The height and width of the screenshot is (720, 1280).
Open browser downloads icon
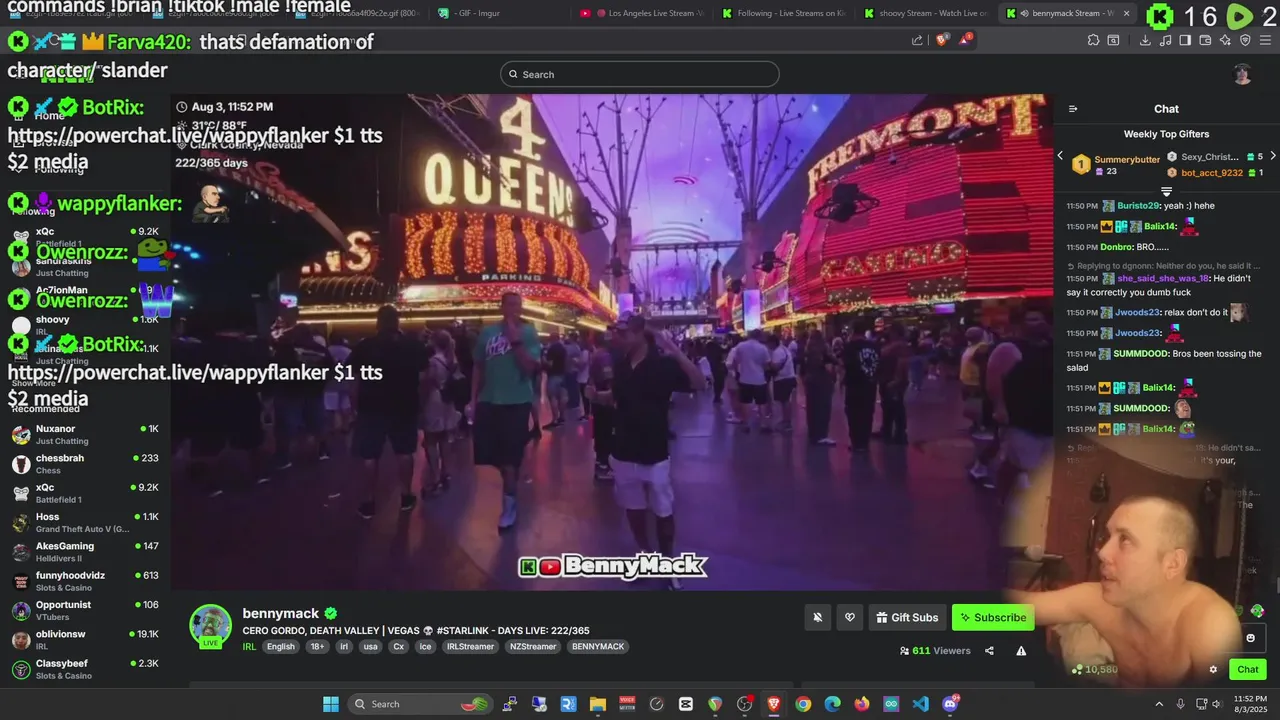(1145, 40)
